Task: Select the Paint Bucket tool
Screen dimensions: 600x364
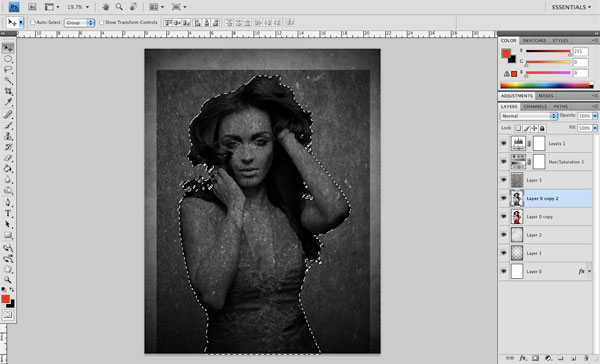Action: tap(8, 169)
